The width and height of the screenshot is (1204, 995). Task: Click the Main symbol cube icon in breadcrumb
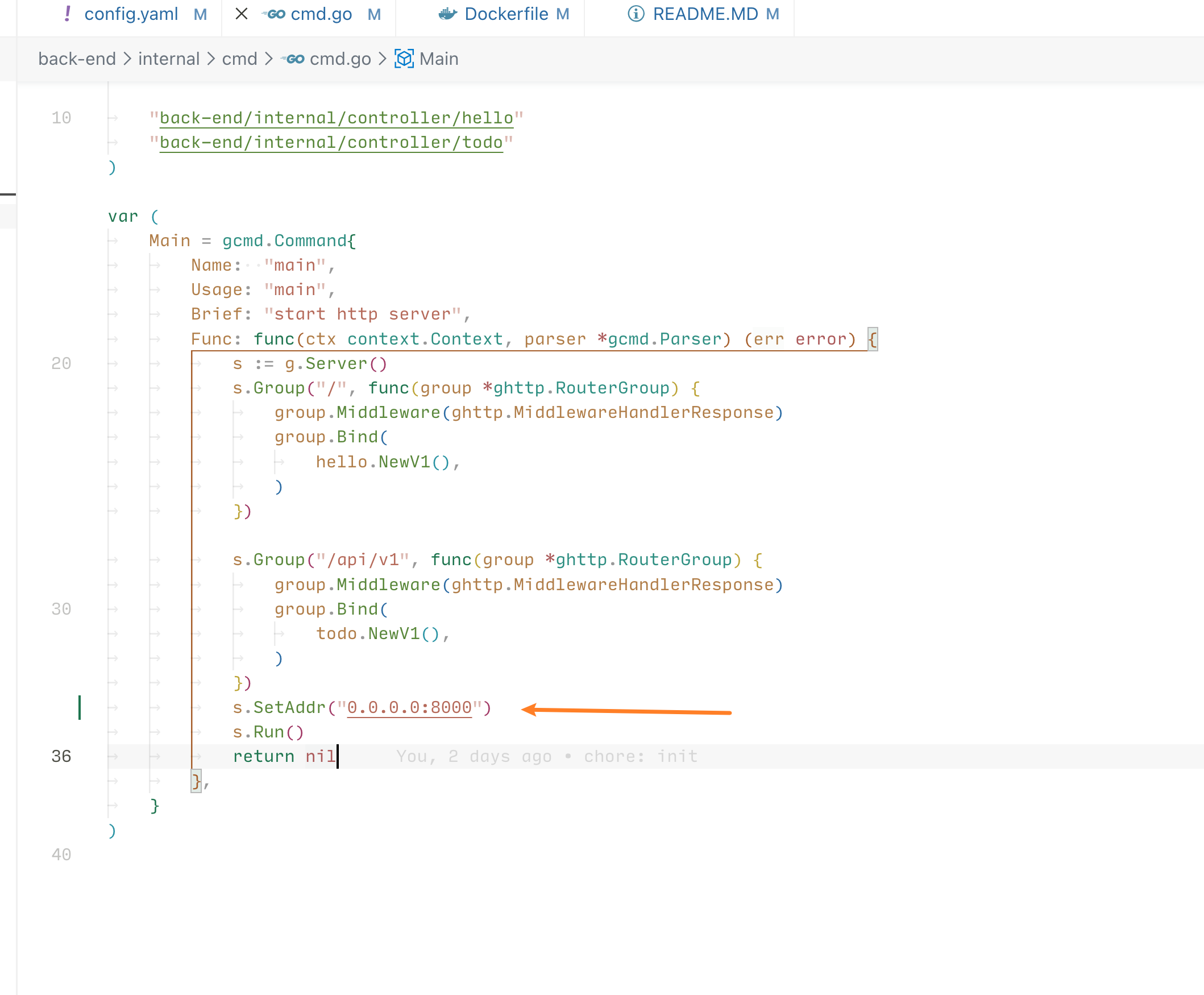click(x=404, y=59)
